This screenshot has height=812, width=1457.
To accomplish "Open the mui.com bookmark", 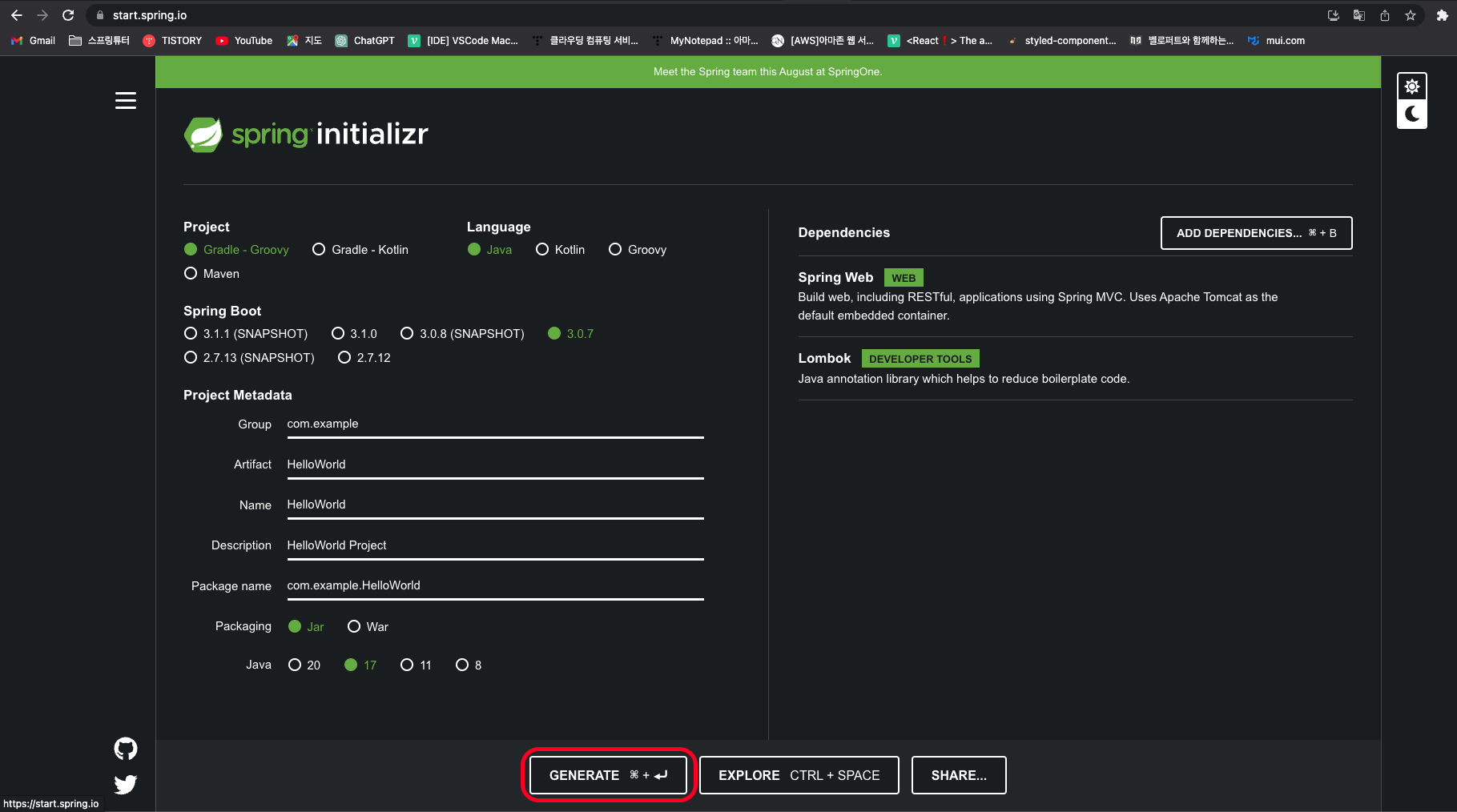I will coord(1276,41).
